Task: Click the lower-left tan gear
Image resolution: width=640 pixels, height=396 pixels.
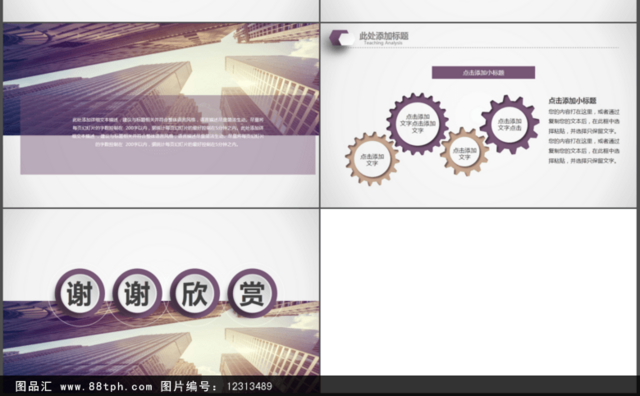Action: click(372, 159)
